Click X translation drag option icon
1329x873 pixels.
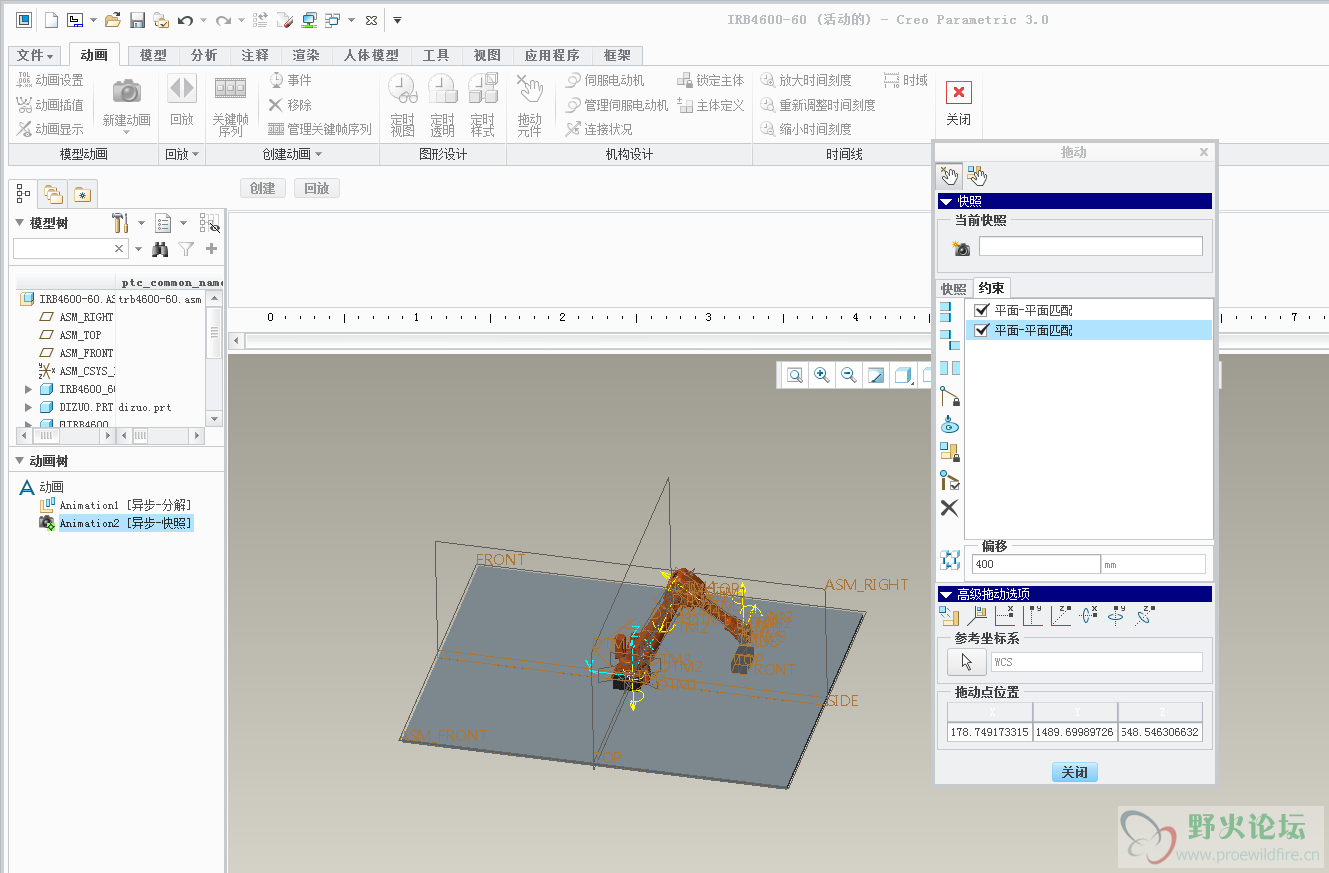[1006, 616]
